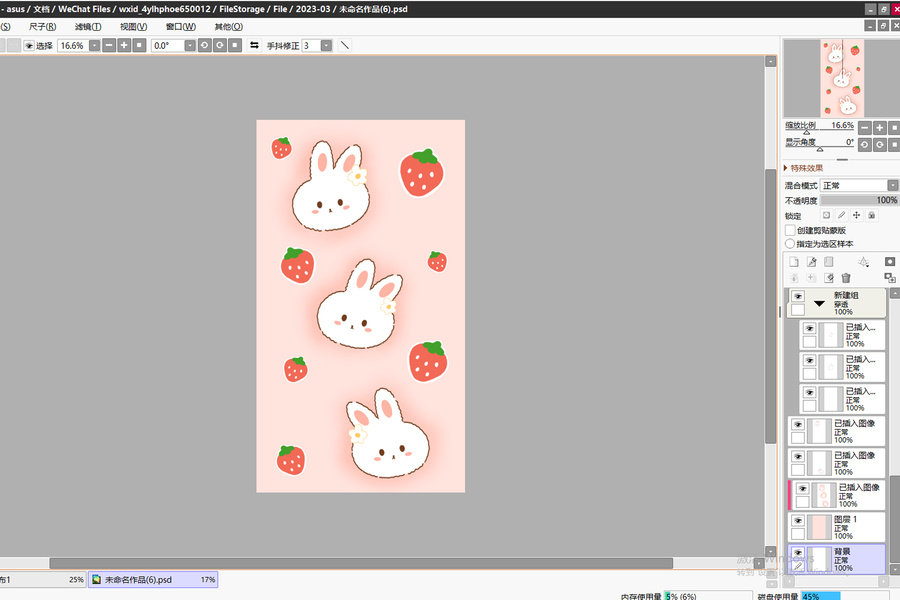Open the 16.6% zoom dropdown in toolbar

point(95,45)
